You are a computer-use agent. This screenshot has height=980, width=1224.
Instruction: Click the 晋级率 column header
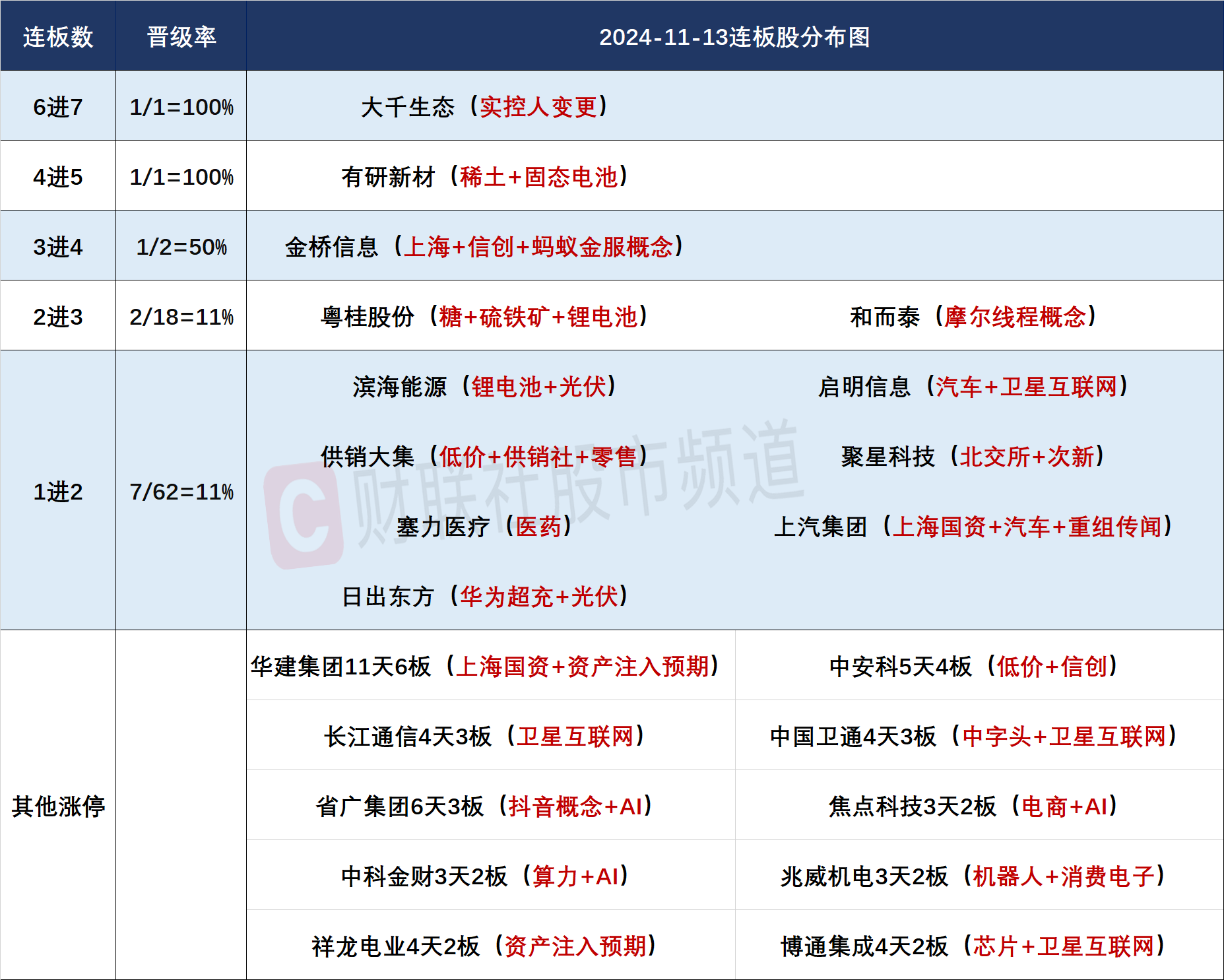click(x=181, y=37)
